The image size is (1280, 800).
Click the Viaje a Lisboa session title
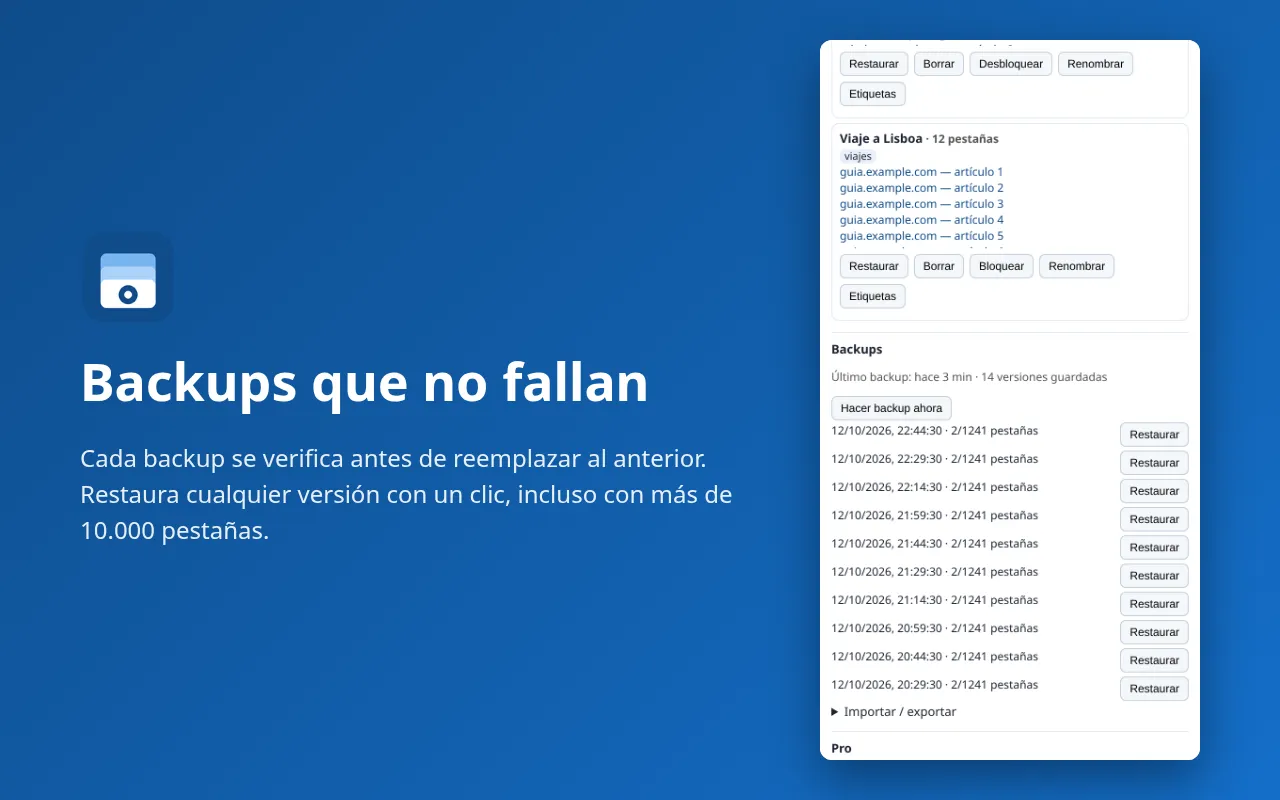[x=881, y=139]
